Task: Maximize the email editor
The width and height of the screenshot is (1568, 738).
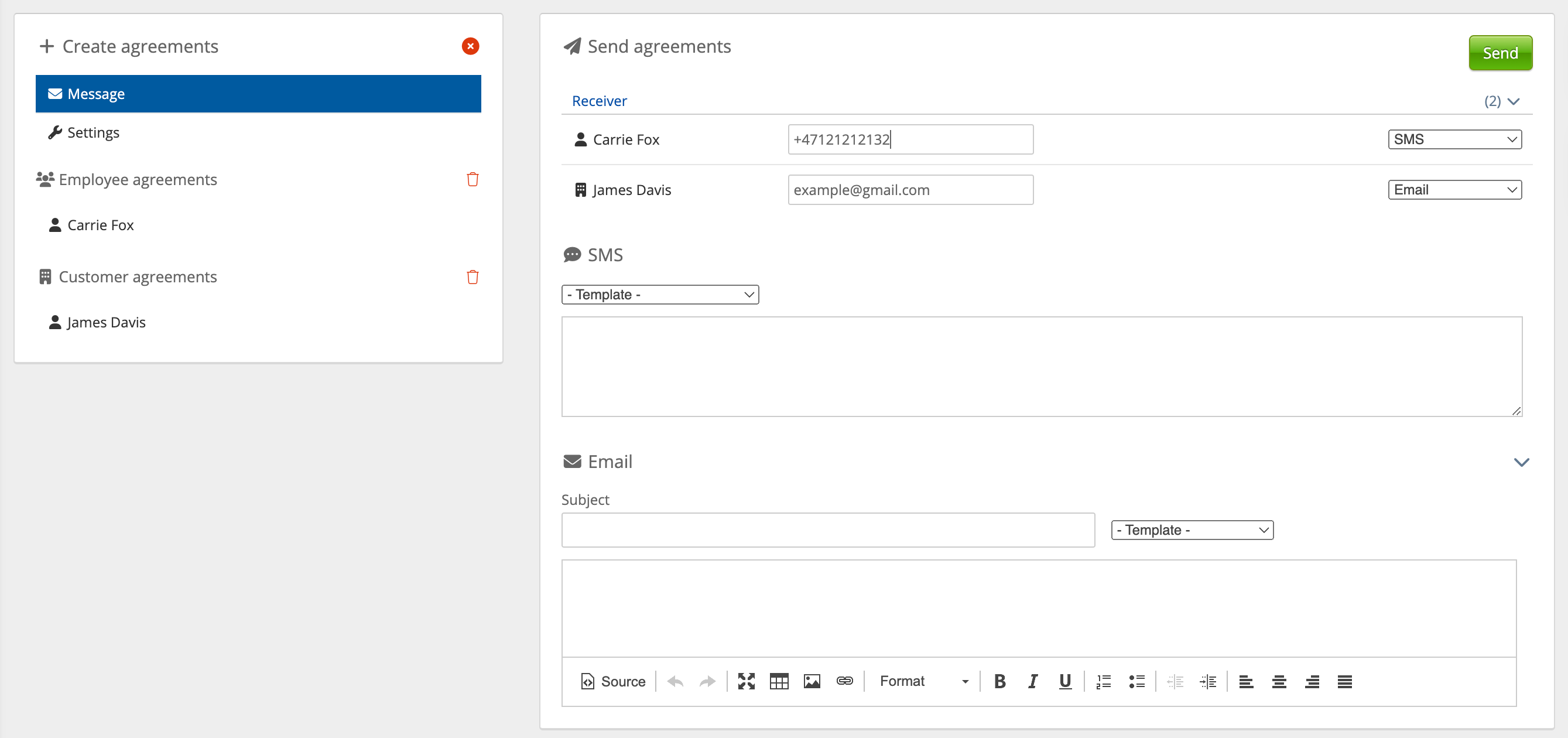Action: click(x=746, y=681)
